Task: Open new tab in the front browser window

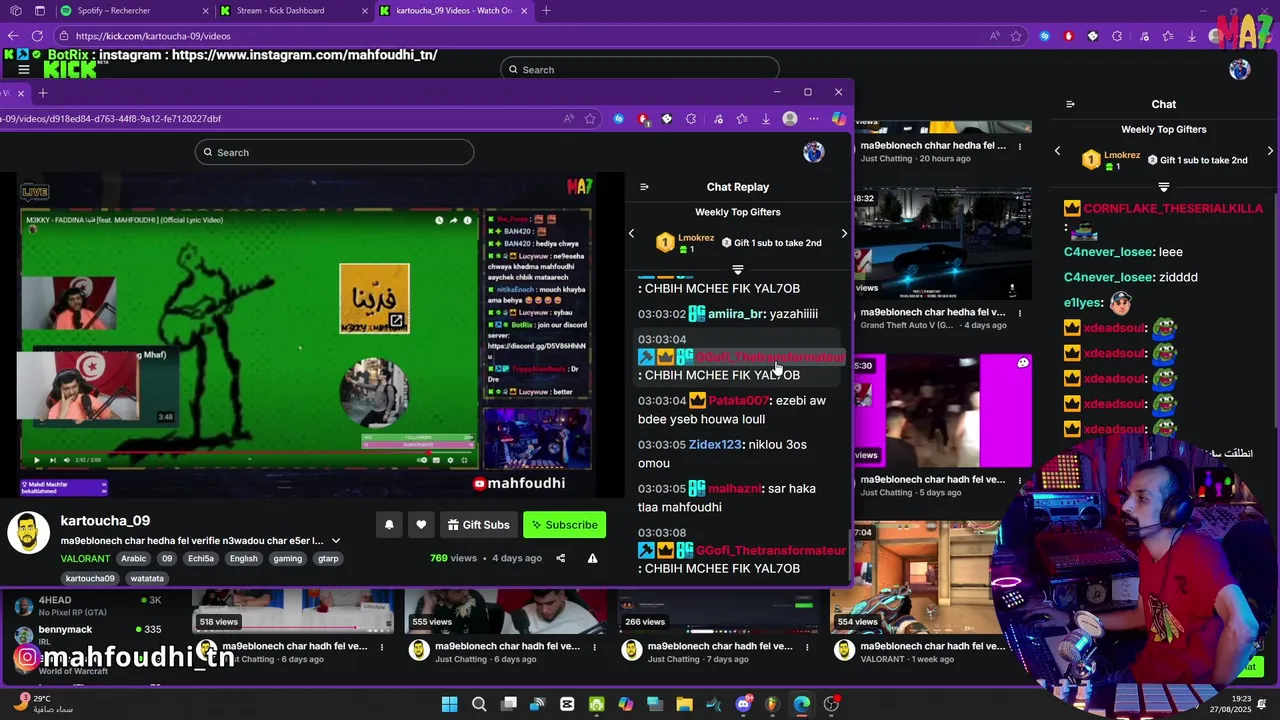Action: pyautogui.click(x=43, y=93)
